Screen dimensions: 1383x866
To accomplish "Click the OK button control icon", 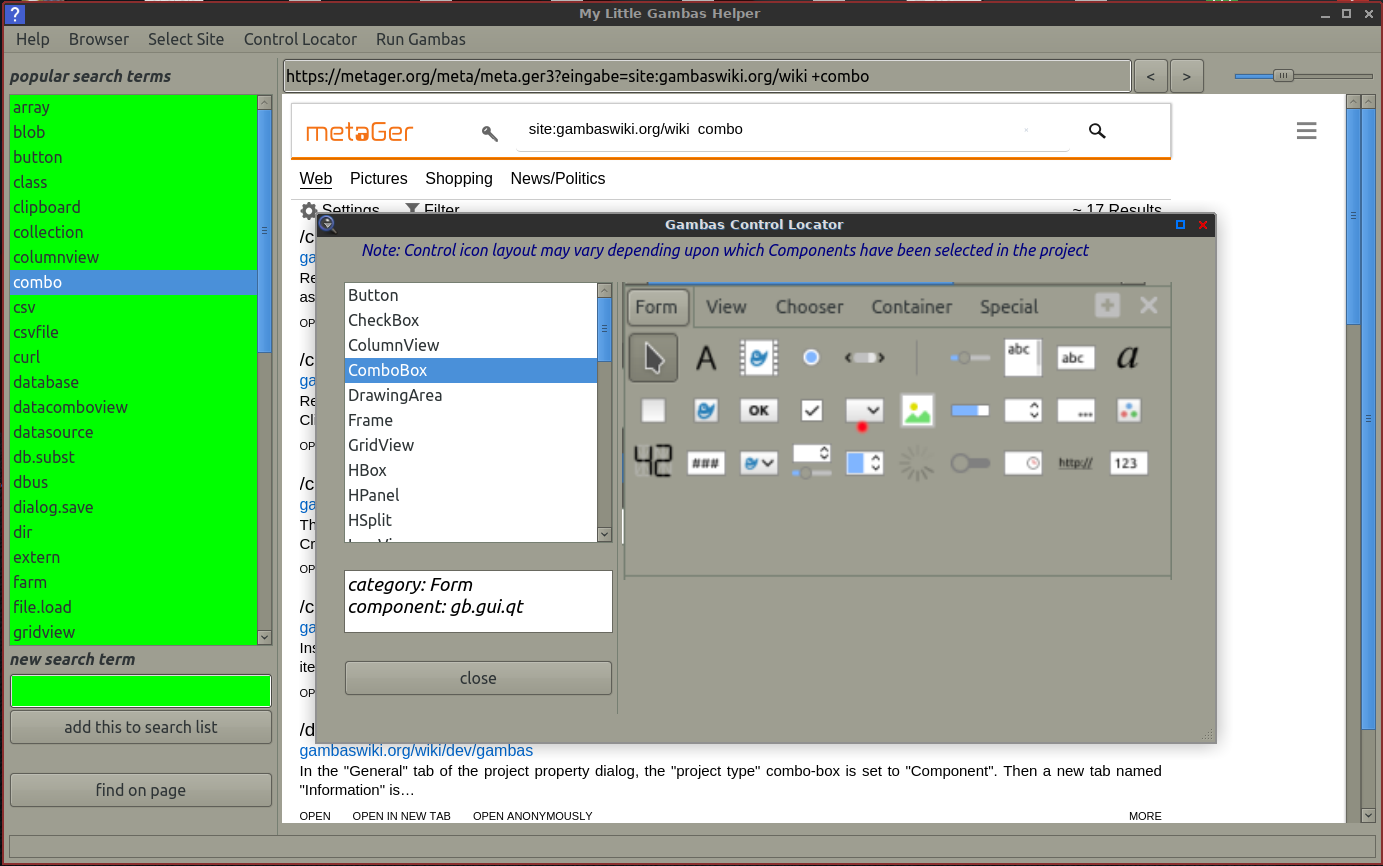I will click(x=759, y=410).
